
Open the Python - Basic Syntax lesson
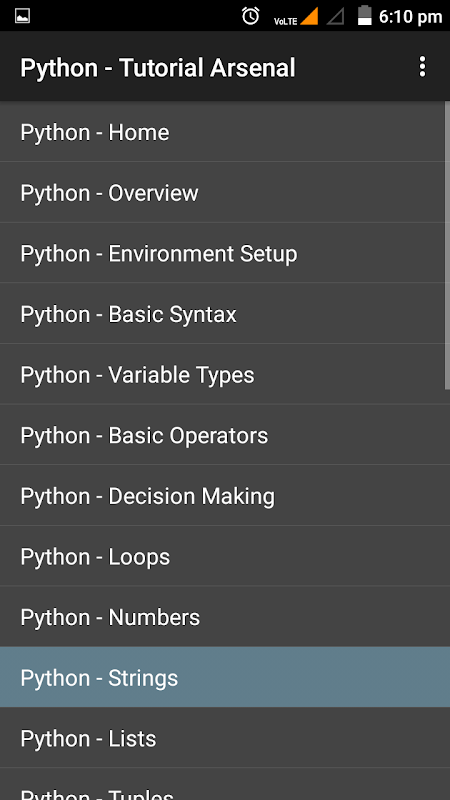(x=222, y=314)
